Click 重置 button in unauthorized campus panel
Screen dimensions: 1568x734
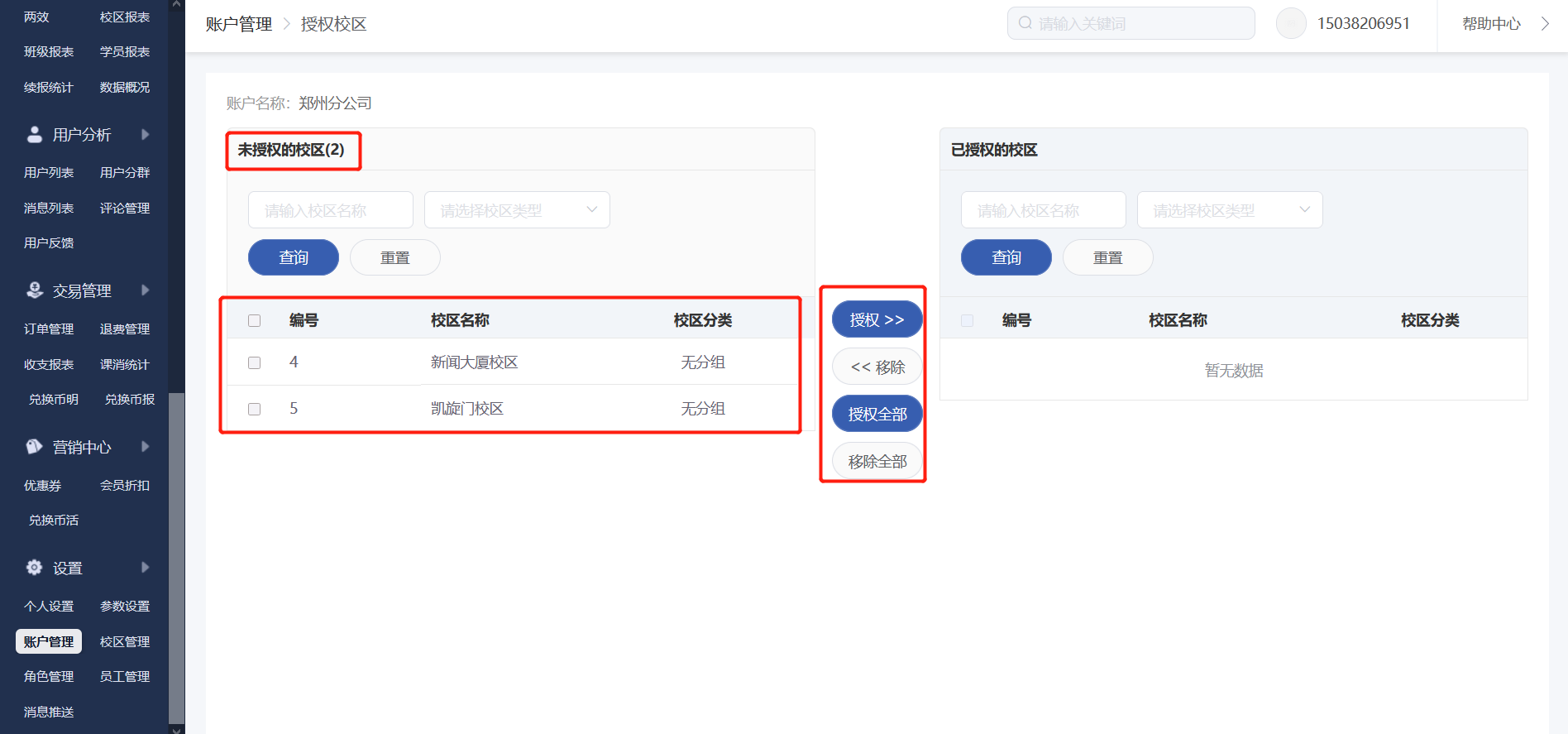[x=395, y=257]
